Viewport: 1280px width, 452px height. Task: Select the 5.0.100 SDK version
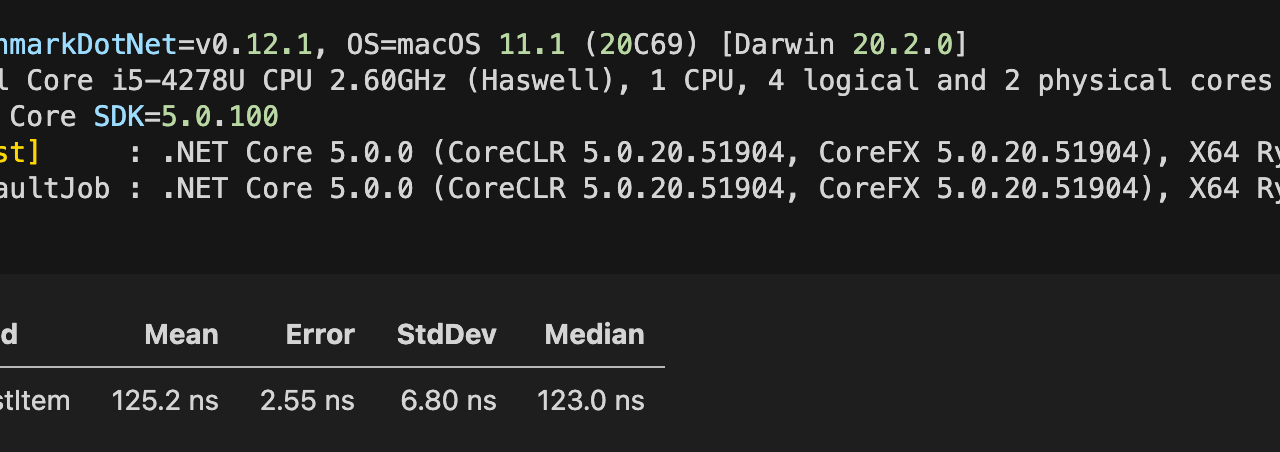tap(220, 117)
